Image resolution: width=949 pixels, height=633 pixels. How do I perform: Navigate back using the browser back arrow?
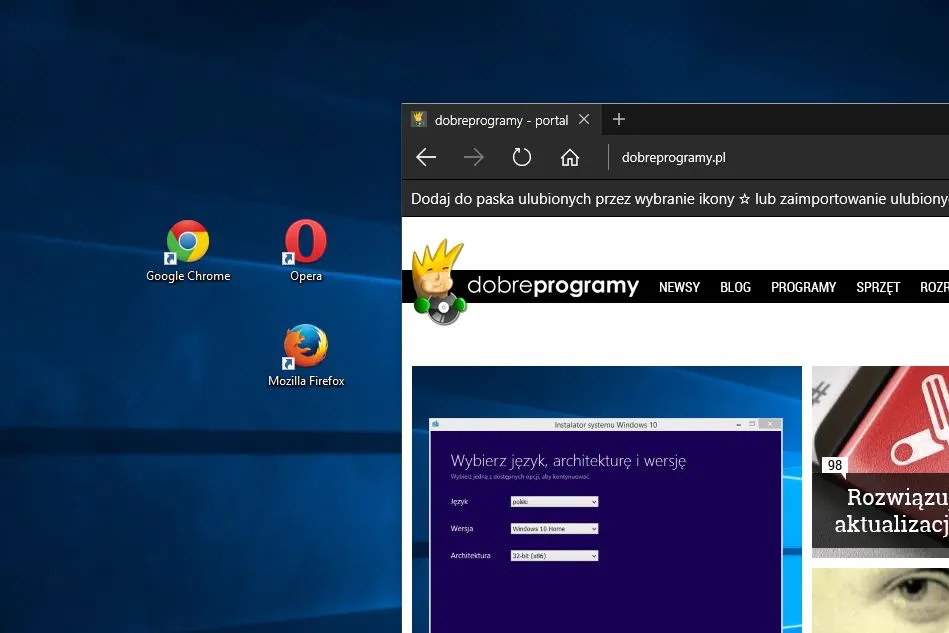[425, 157]
